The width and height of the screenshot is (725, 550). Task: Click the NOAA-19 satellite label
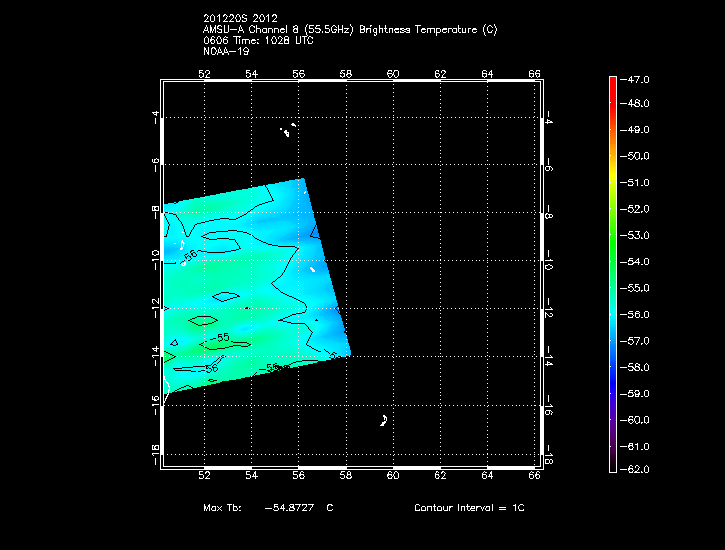[224, 50]
